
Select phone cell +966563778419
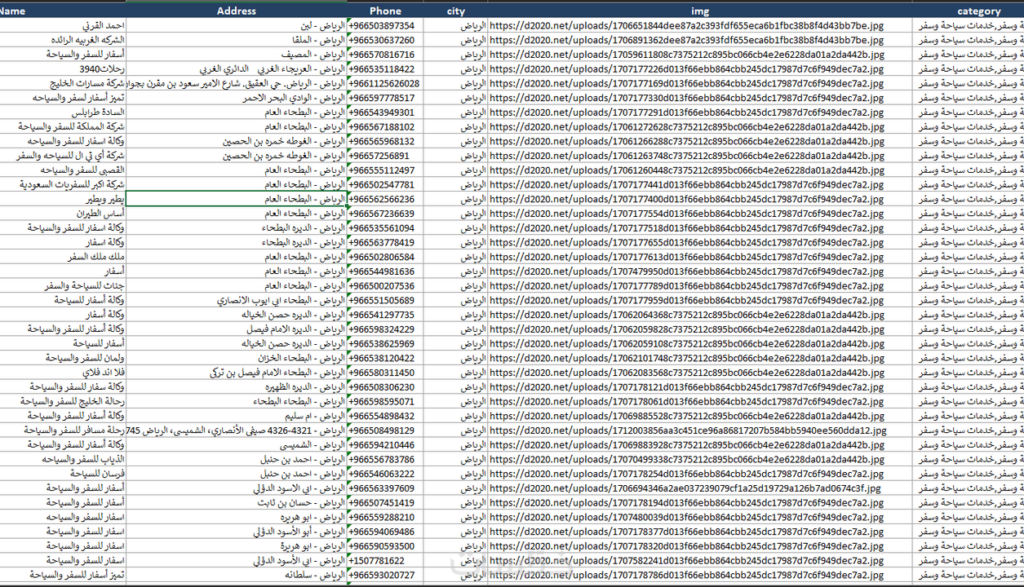(x=385, y=242)
